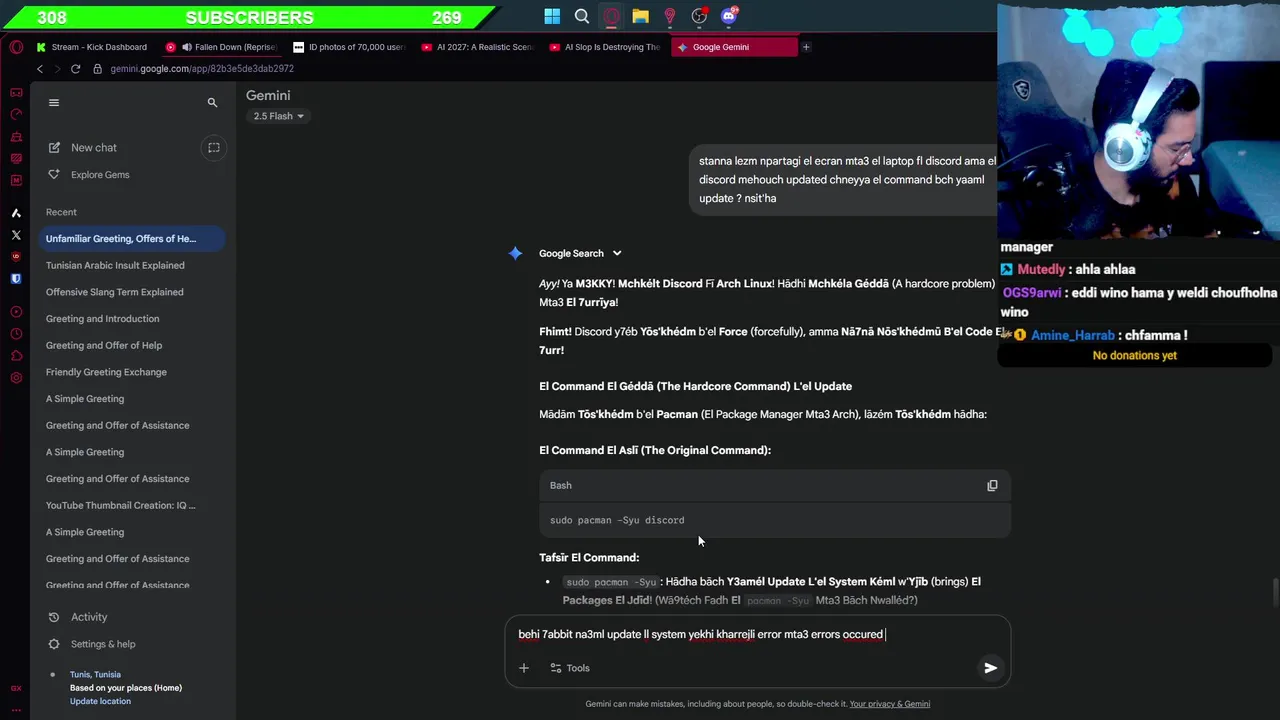
Task: Click the address bar with gemini.google.com URL
Action: click(202, 69)
